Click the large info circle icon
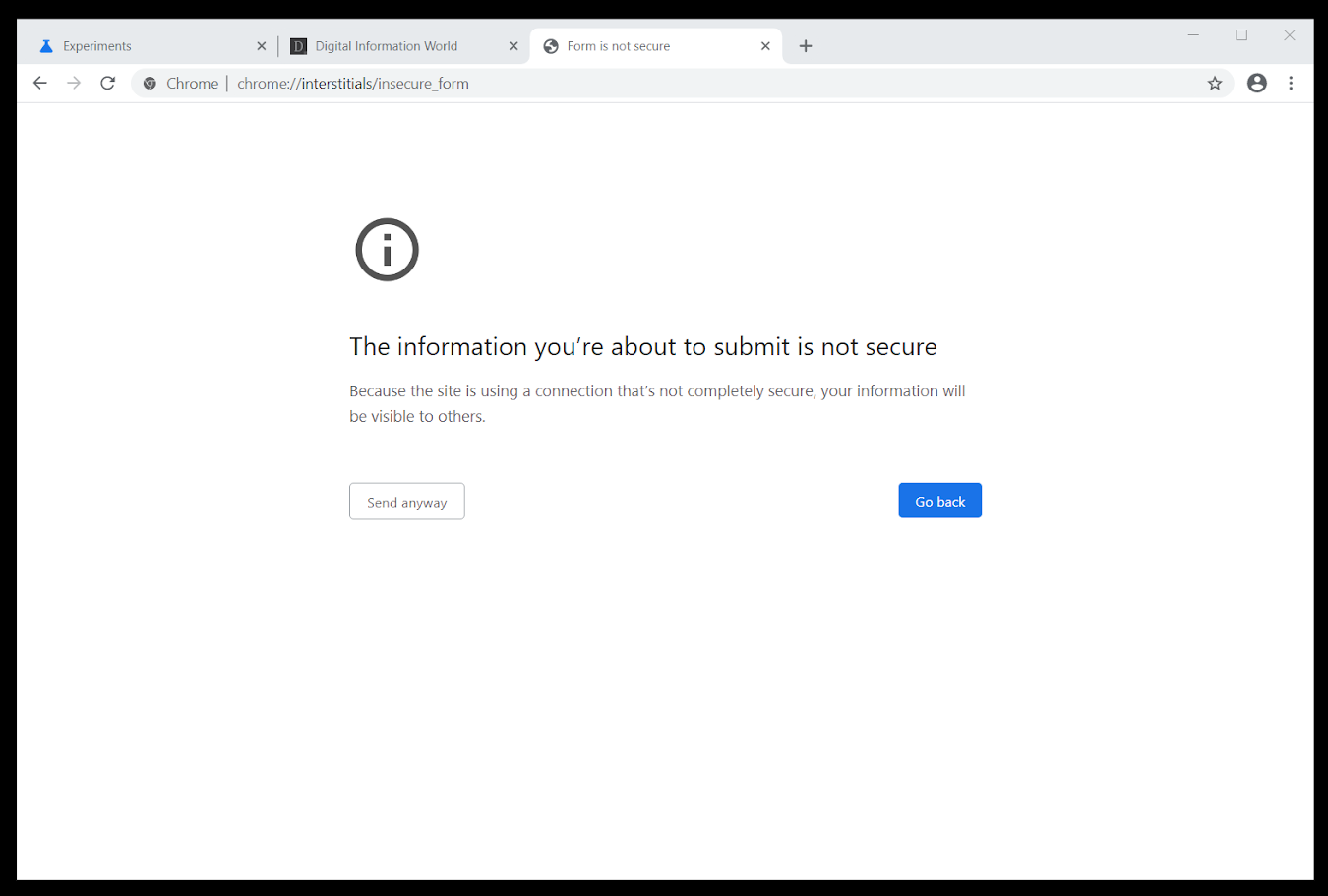1328x896 pixels. tap(388, 250)
